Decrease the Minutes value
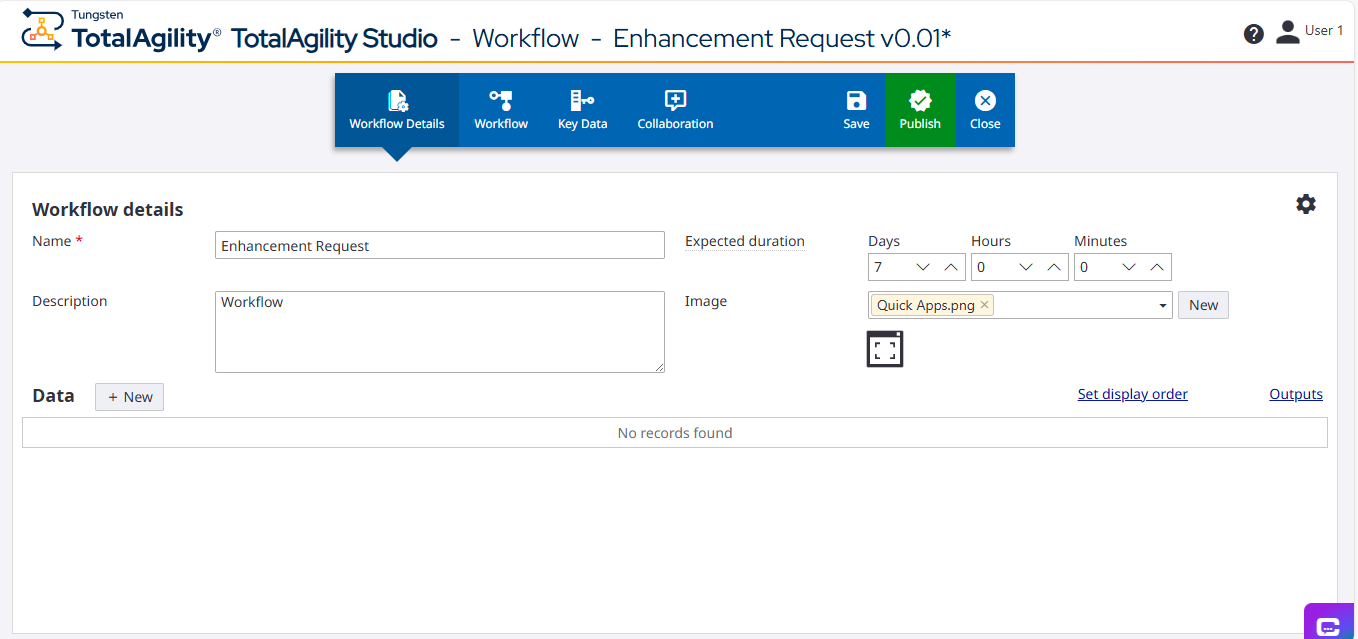The height and width of the screenshot is (639, 1358). (1129, 267)
